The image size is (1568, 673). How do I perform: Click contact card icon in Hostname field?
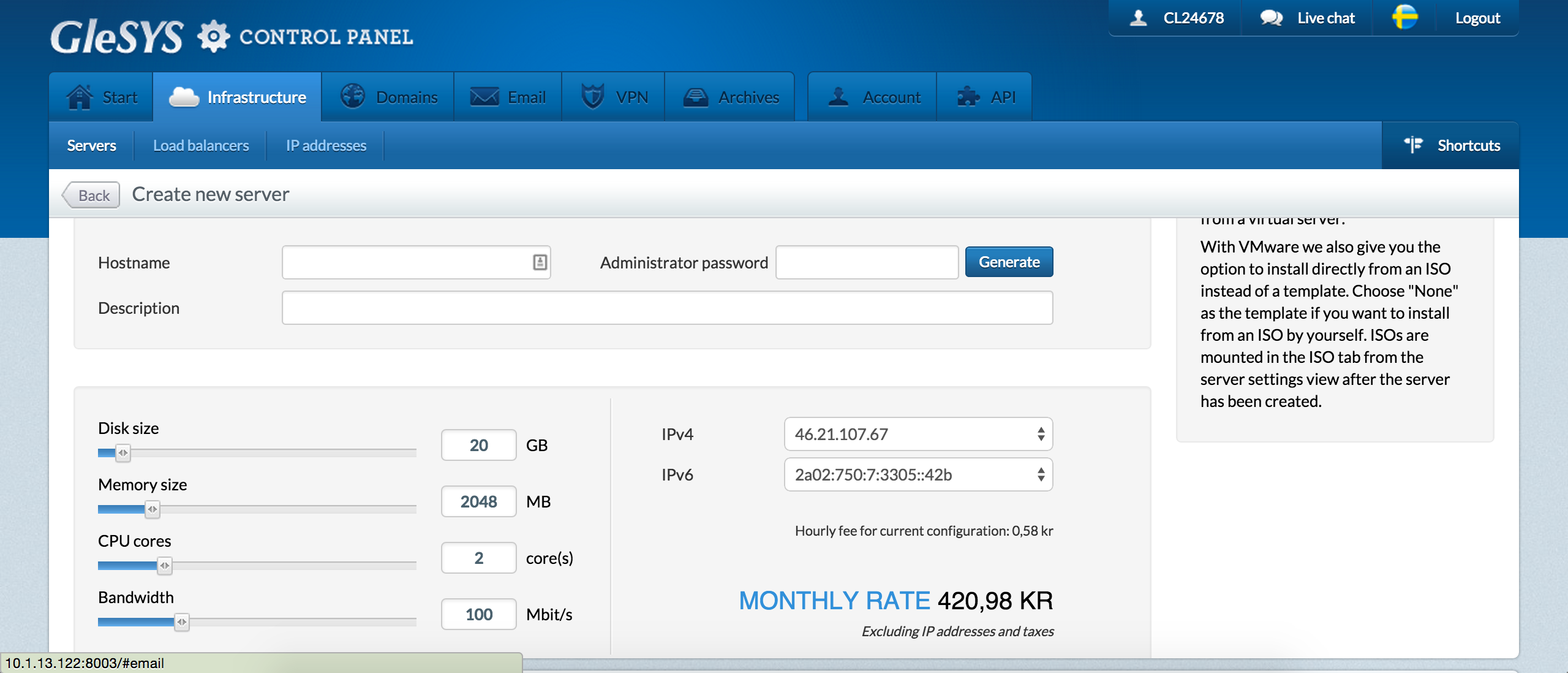540,262
